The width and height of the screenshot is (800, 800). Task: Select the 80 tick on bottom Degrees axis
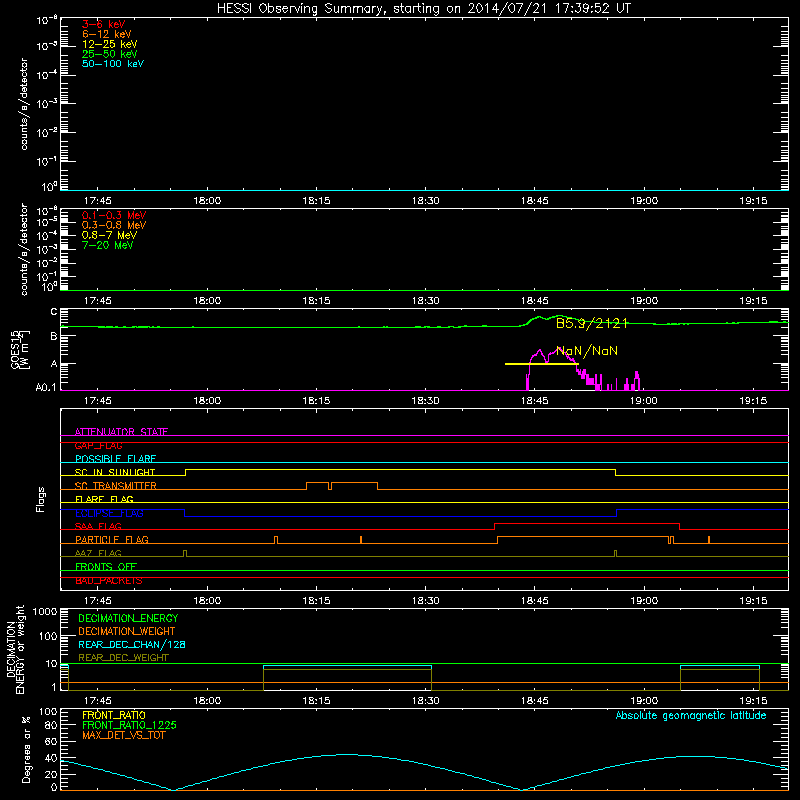51,725
